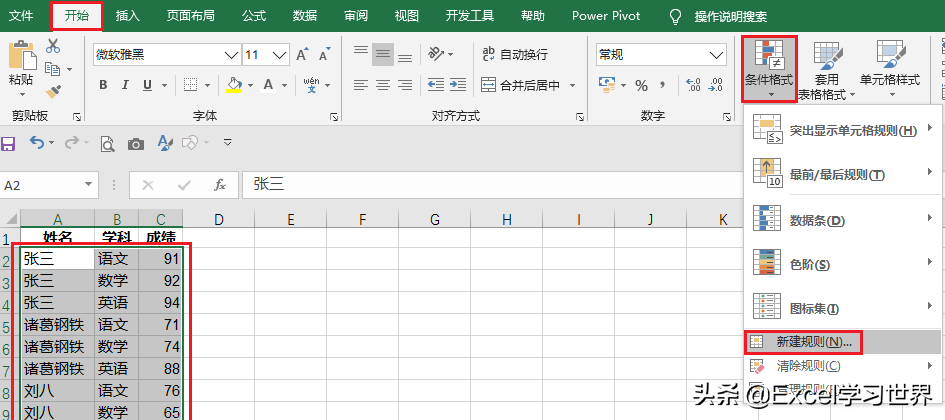Expand the 数据条 data bars submenu
945x420 pixels.
843,221
